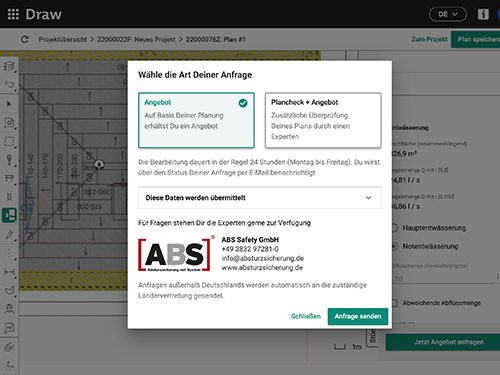Image resolution: width=500 pixels, height=375 pixels.
Task: Select the Notentwässerung radio button
Action: pos(395,246)
